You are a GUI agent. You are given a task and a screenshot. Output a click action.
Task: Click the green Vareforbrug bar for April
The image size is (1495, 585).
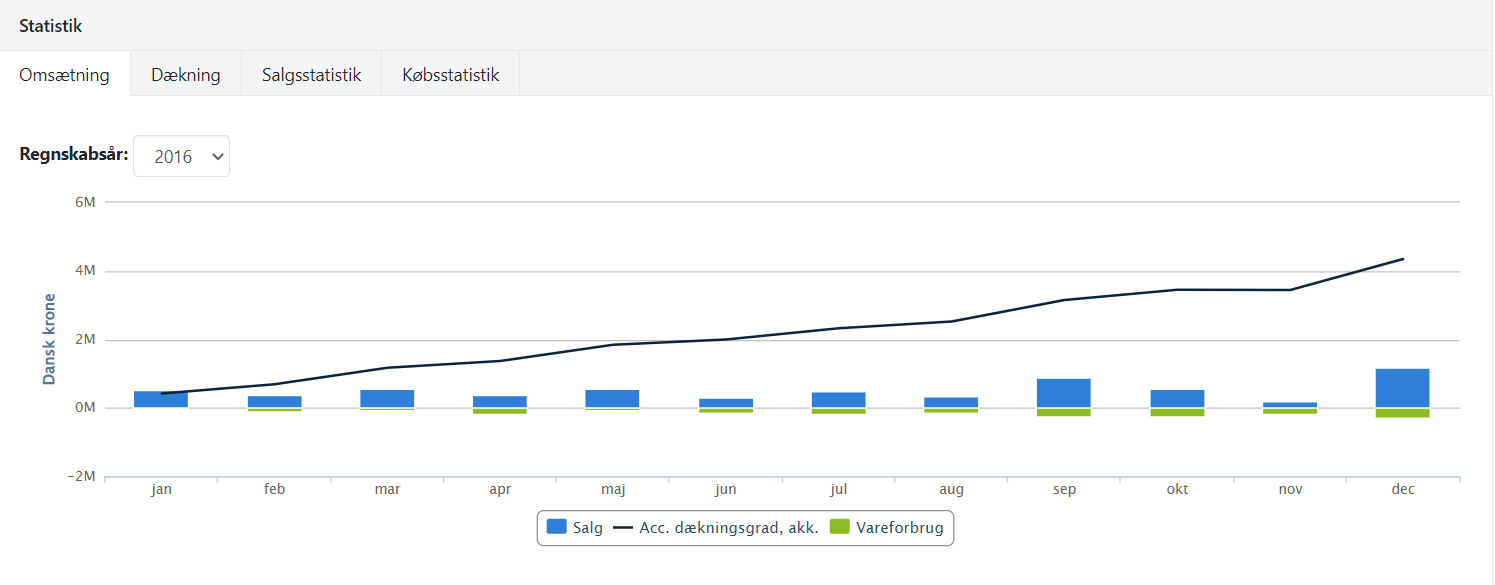tap(500, 410)
